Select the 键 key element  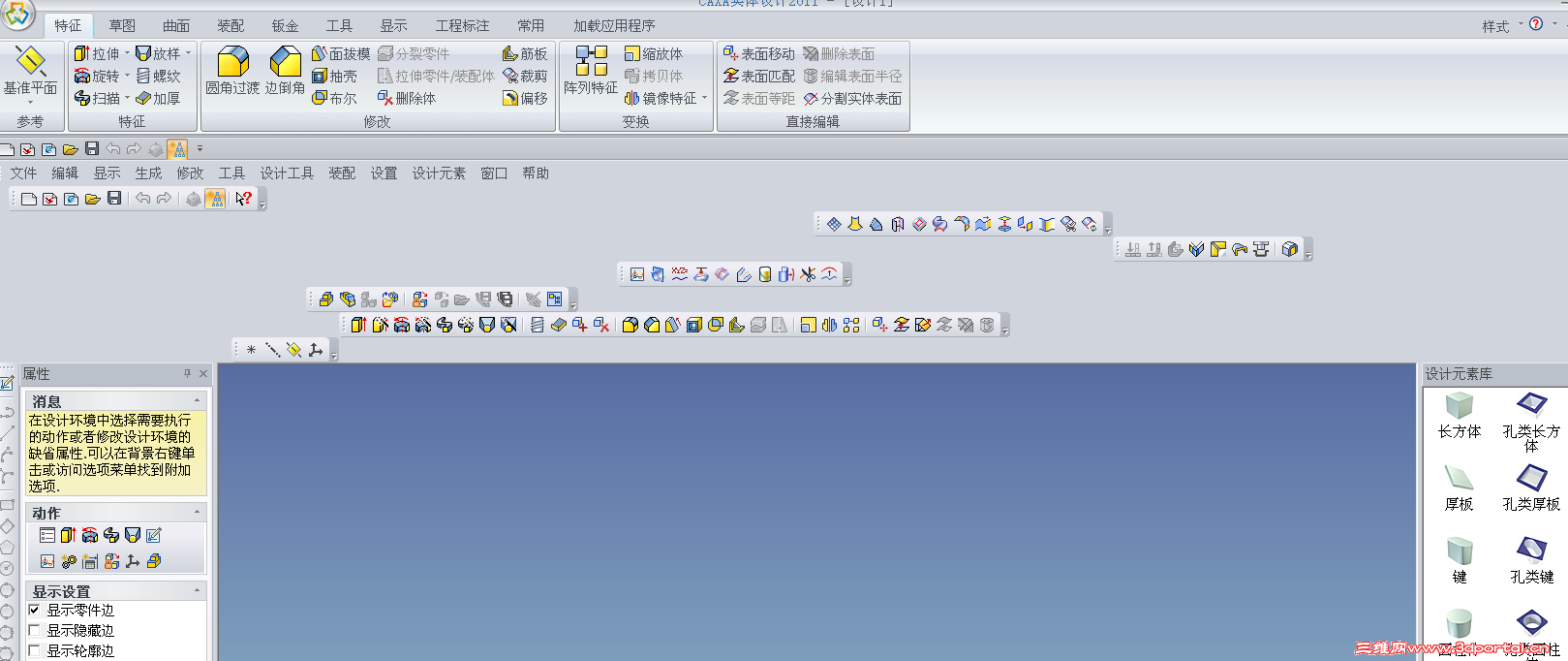click(1460, 561)
